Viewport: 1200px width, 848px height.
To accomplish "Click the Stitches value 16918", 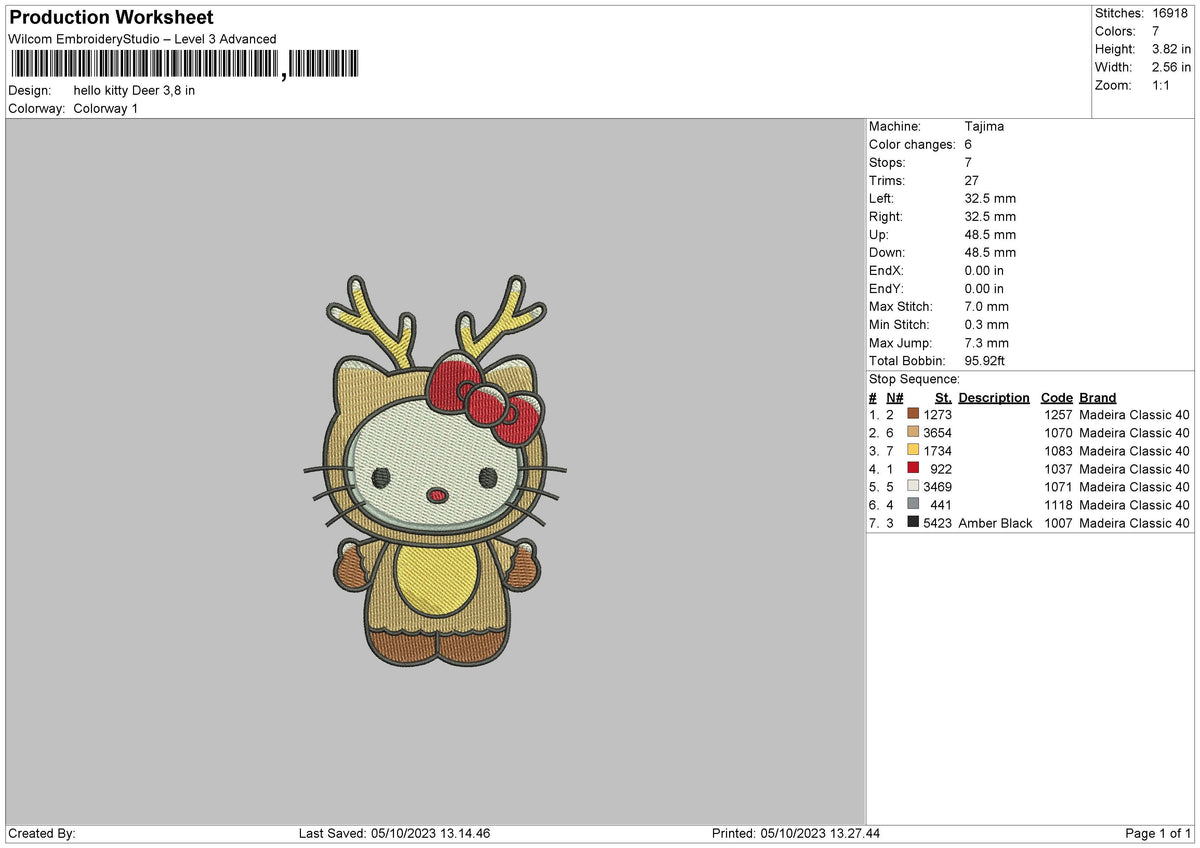I will coord(1170,13).
